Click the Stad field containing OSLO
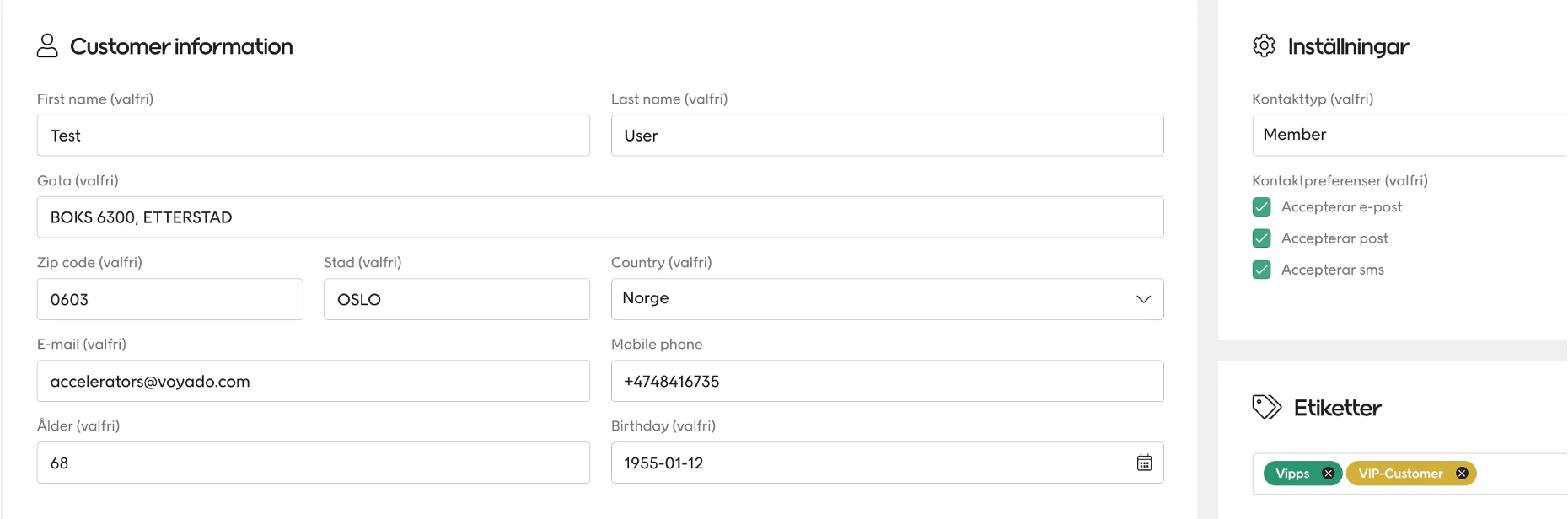Viewport: 1568px width, 519px height. pos(457,299)
